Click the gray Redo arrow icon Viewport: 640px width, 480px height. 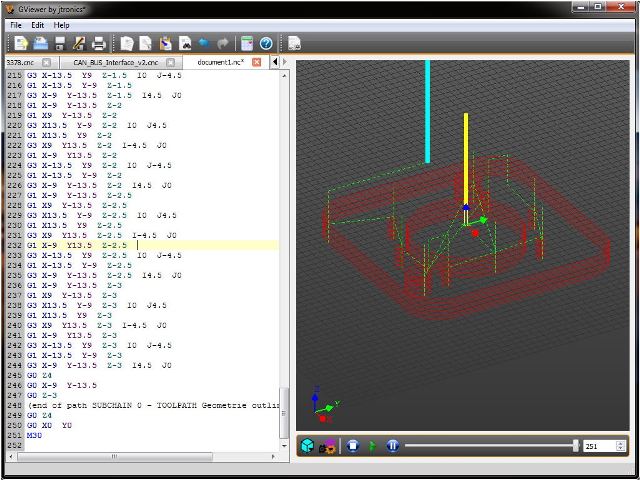[222, 43]
